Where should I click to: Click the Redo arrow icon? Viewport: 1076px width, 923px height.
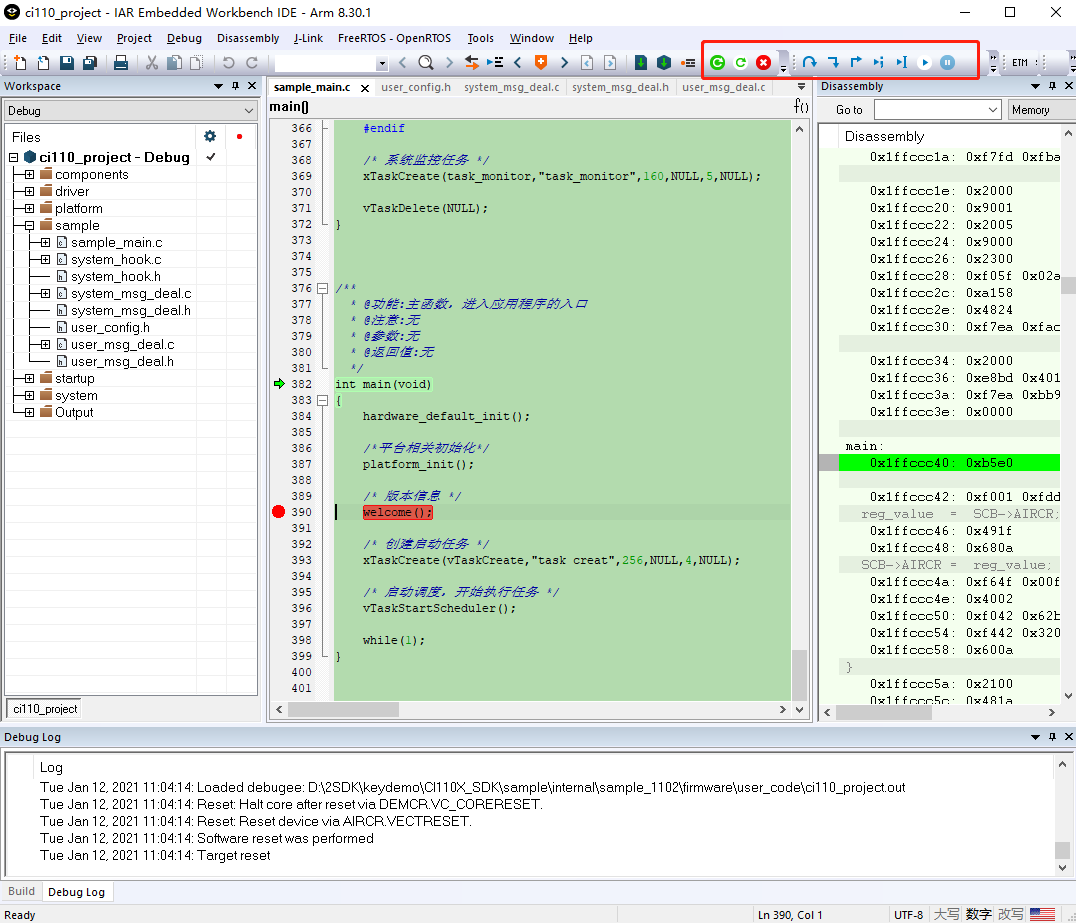252,63
